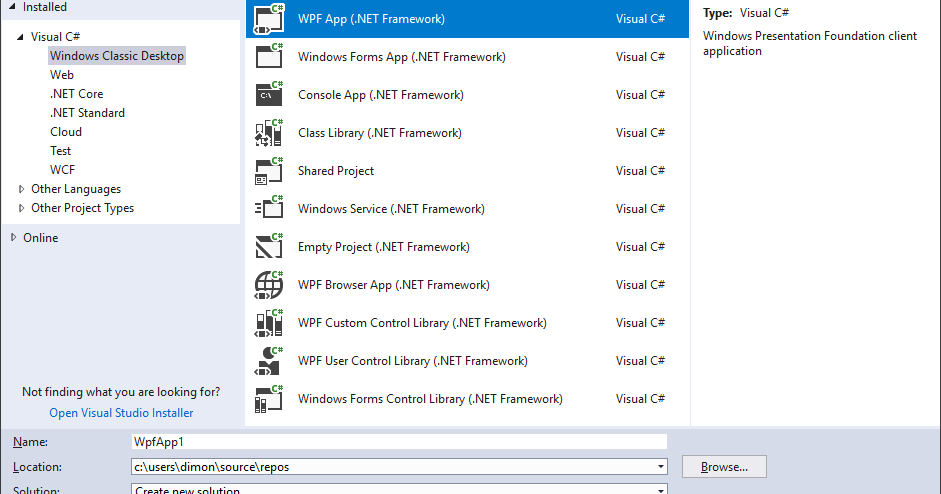This screenshot has width=941, height=494.
Task: Select the .NET Core category
Action: coord(77,94)
